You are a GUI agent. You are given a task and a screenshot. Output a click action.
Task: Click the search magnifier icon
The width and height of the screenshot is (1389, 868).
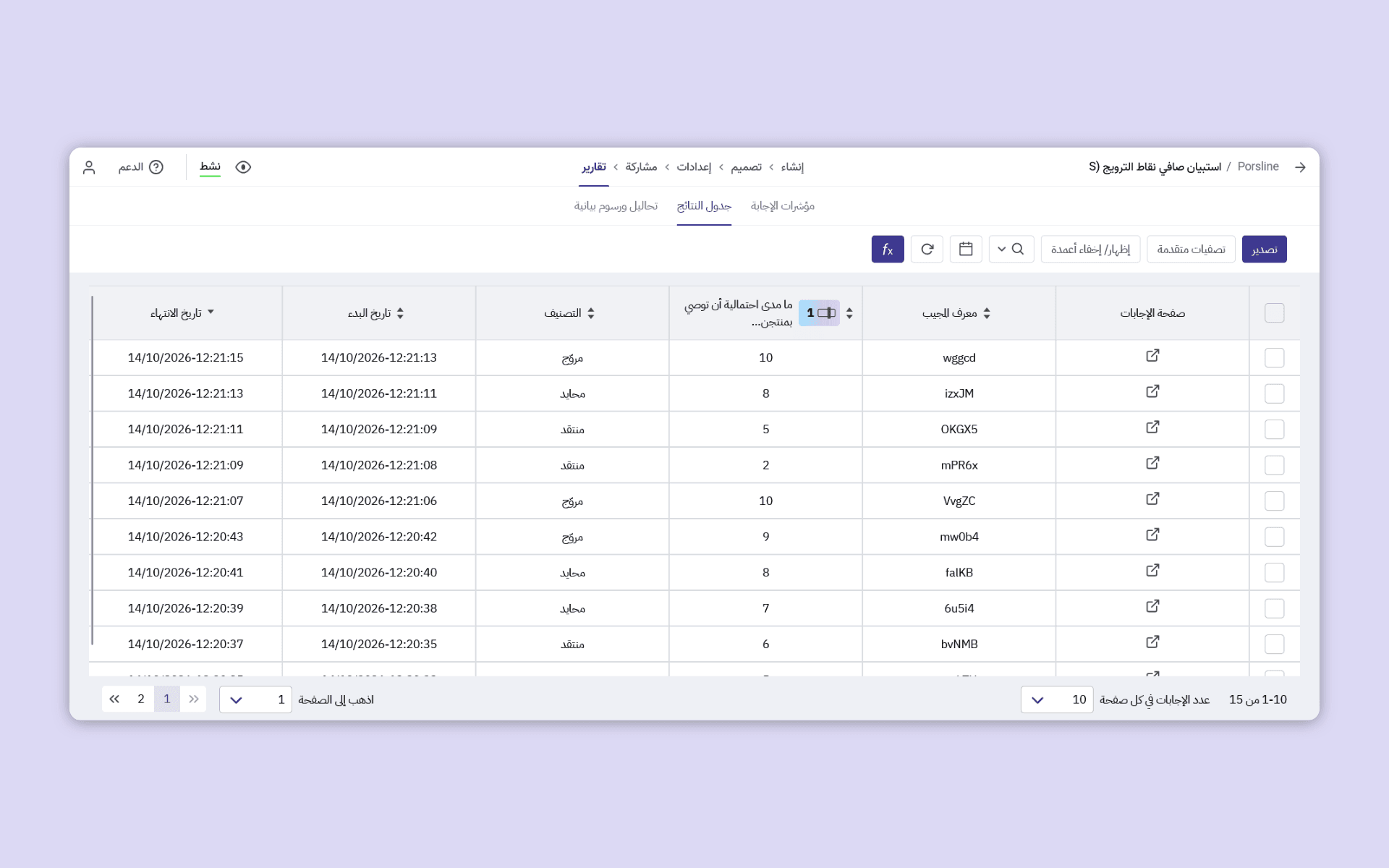(1018, 249)
